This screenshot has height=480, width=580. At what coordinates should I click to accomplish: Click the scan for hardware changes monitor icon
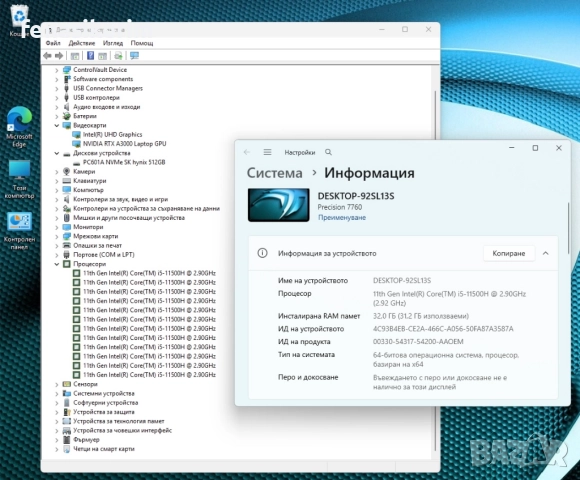click(x=134, y=56)
